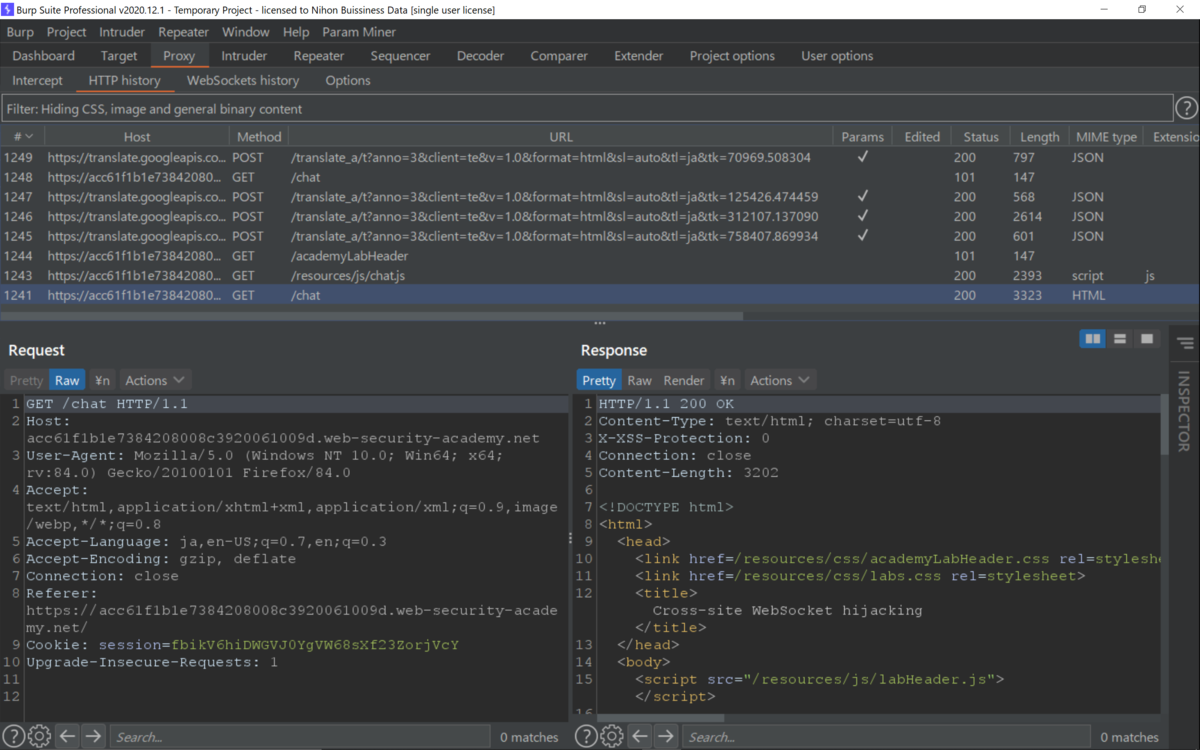Open the Request Actions dropdown

pyautogui.click(x=155, y=380)
